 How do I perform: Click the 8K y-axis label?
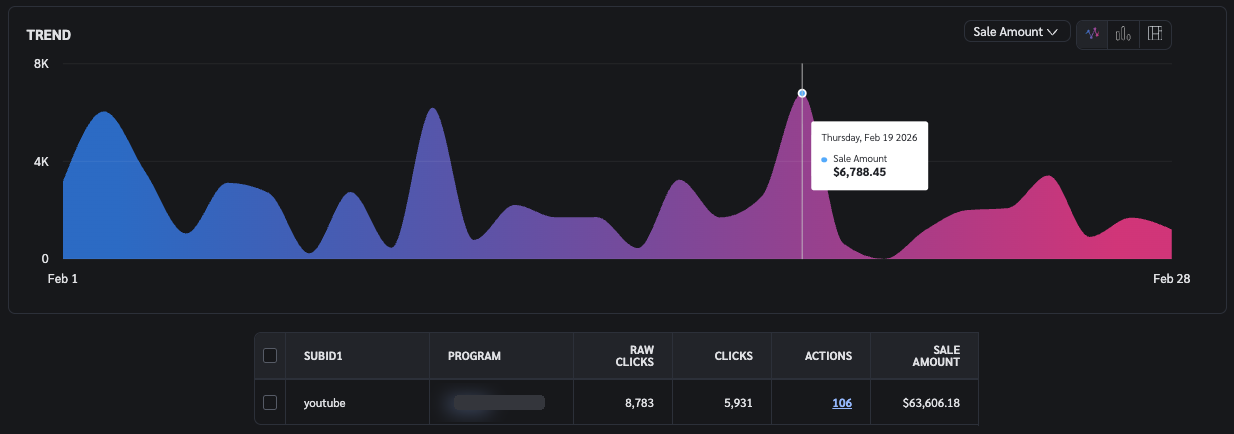(x=41, y=64)
